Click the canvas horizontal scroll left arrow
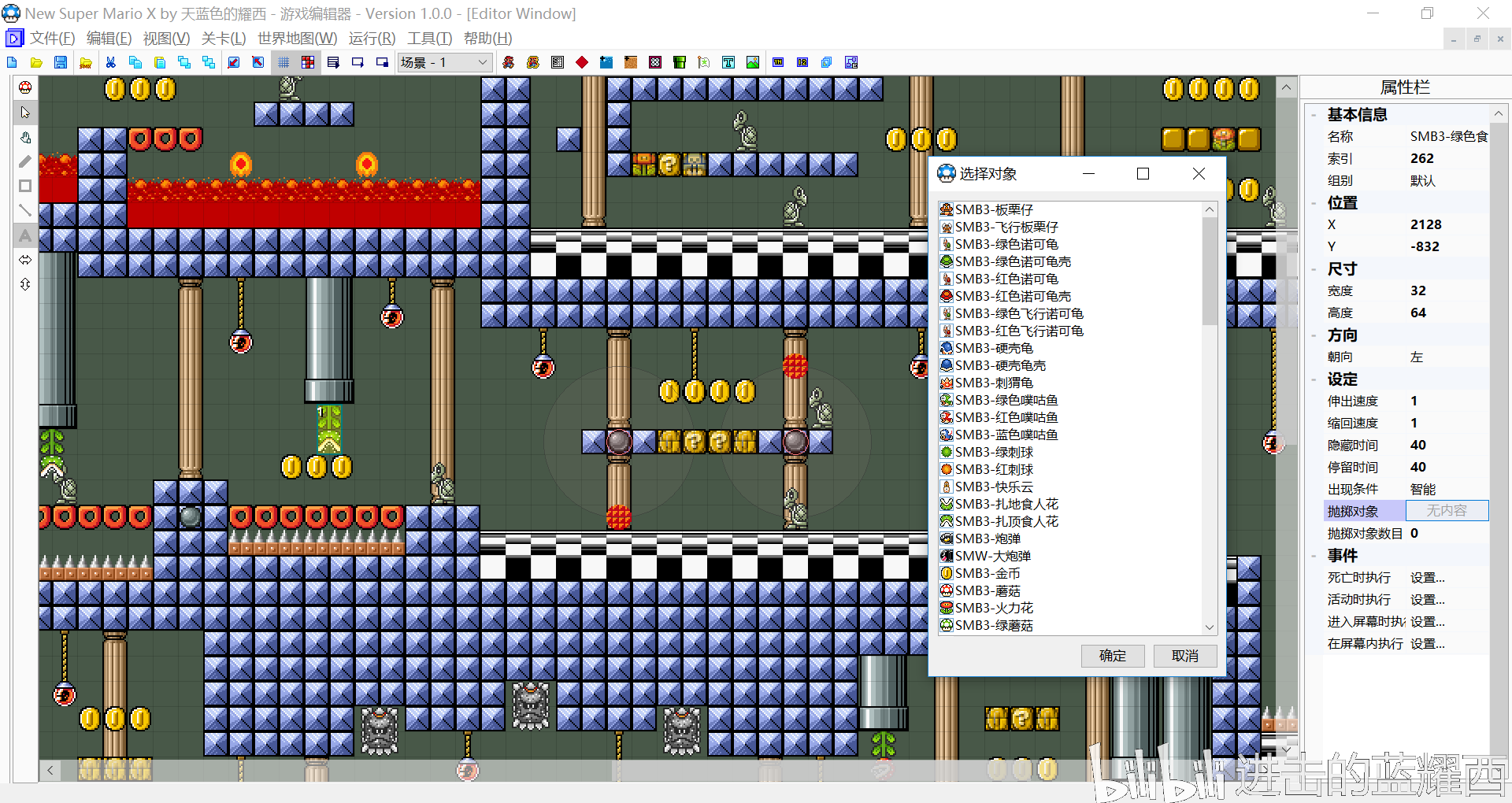 pyautogui.click(x=50, y=771)
